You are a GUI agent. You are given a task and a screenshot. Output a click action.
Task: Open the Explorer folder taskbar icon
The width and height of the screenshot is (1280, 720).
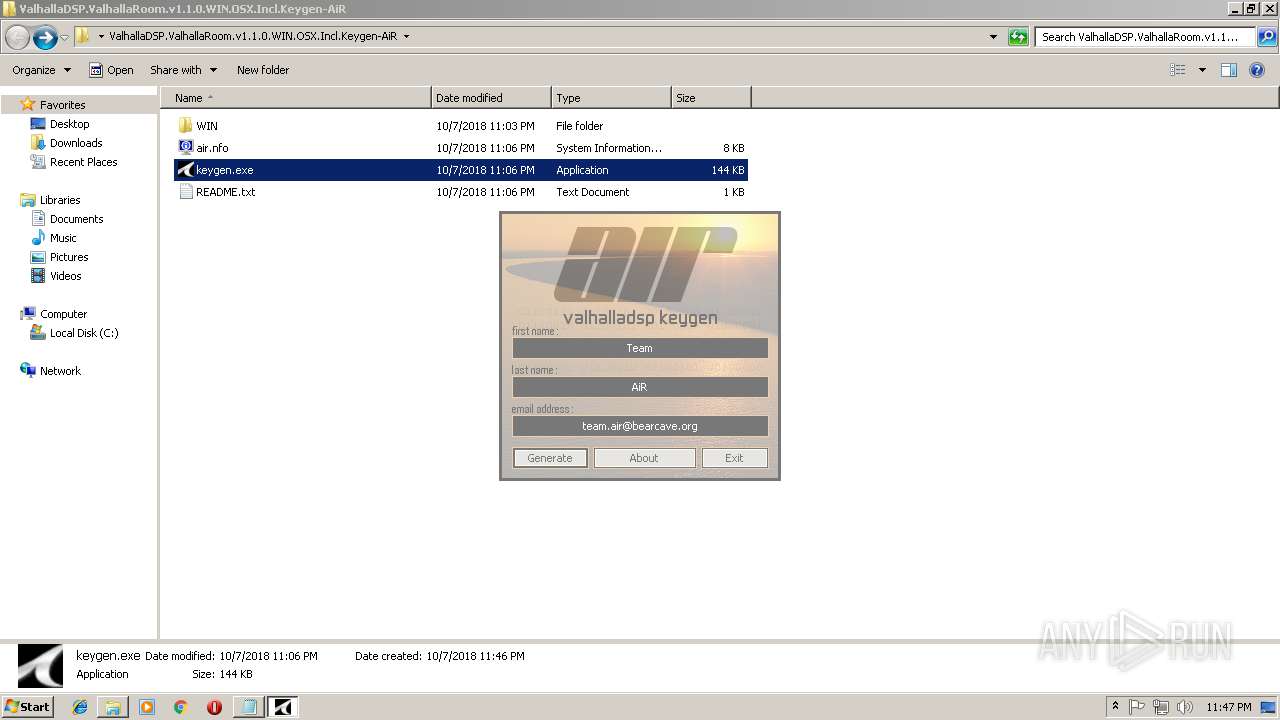pyautogui.click(x=113, y=707)
